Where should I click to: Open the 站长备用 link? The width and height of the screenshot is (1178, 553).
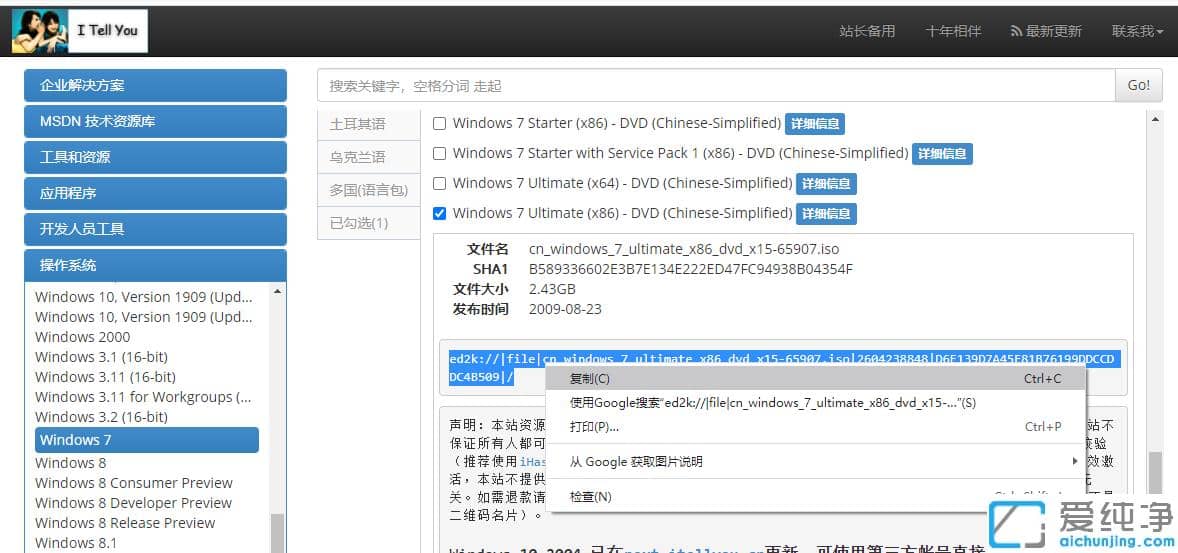point(867,31)
